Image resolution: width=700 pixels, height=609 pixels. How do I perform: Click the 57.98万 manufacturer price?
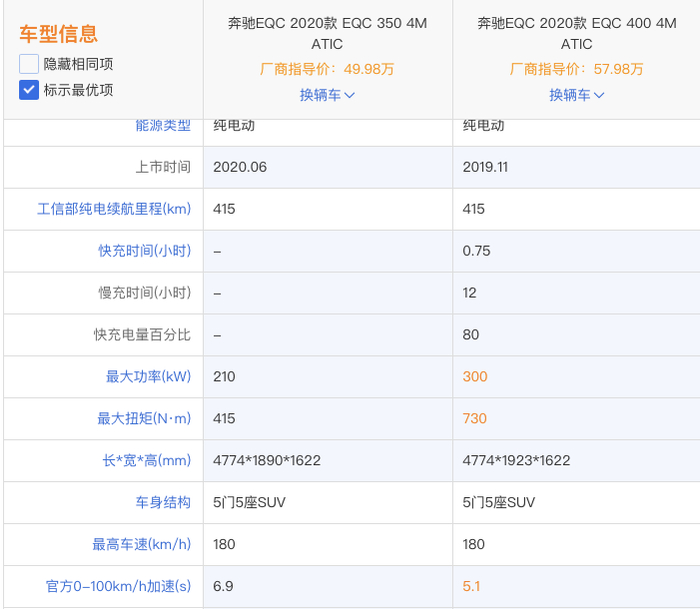[x=617, y=69]
